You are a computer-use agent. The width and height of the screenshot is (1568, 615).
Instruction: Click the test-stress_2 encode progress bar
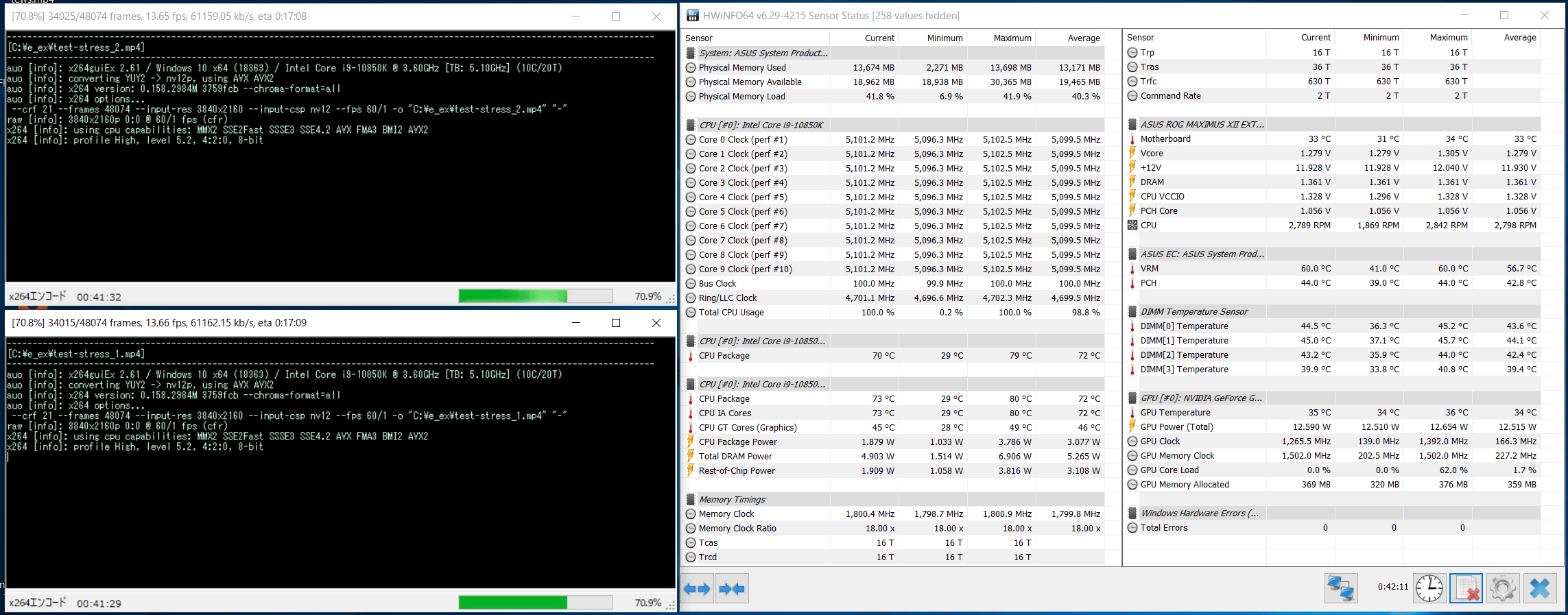point(535,296)
